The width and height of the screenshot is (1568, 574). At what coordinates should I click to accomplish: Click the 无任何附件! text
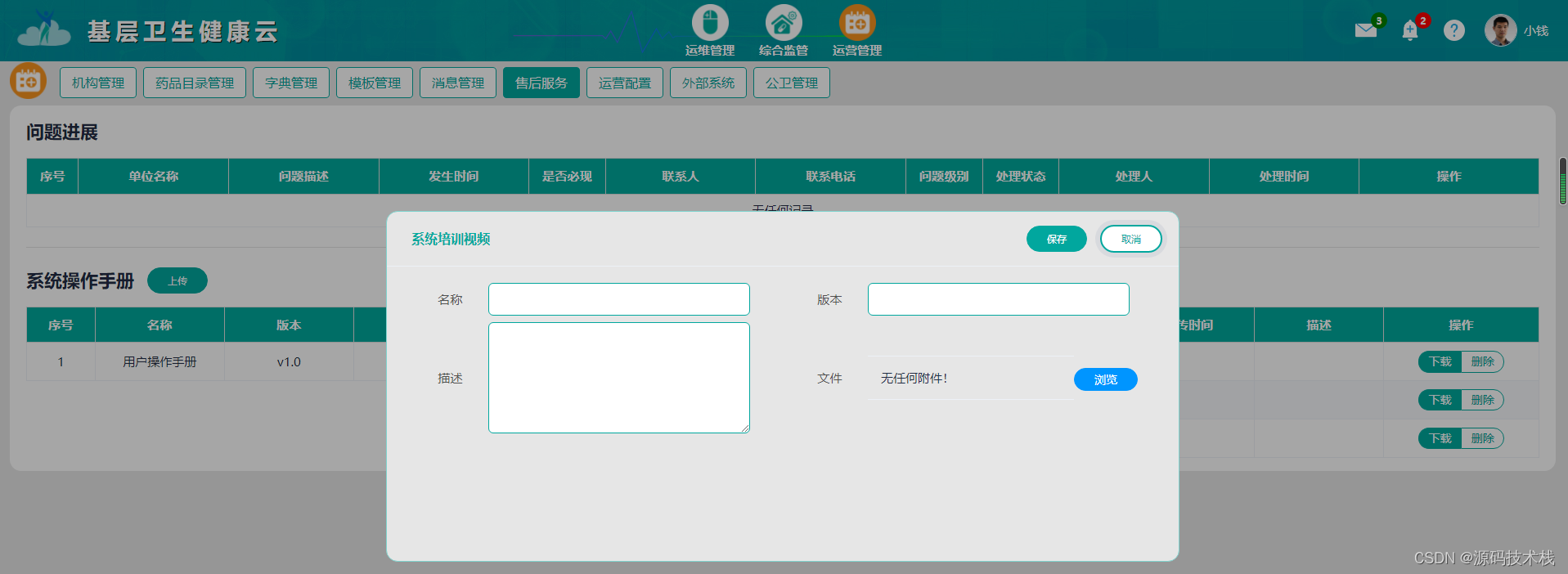pos(914,378)
